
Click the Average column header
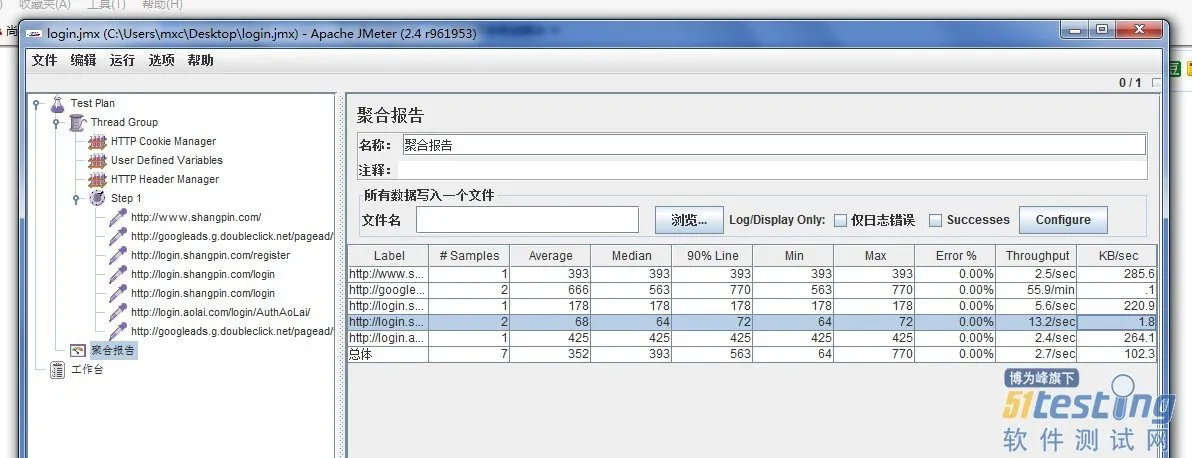click(x=550, y=256)
